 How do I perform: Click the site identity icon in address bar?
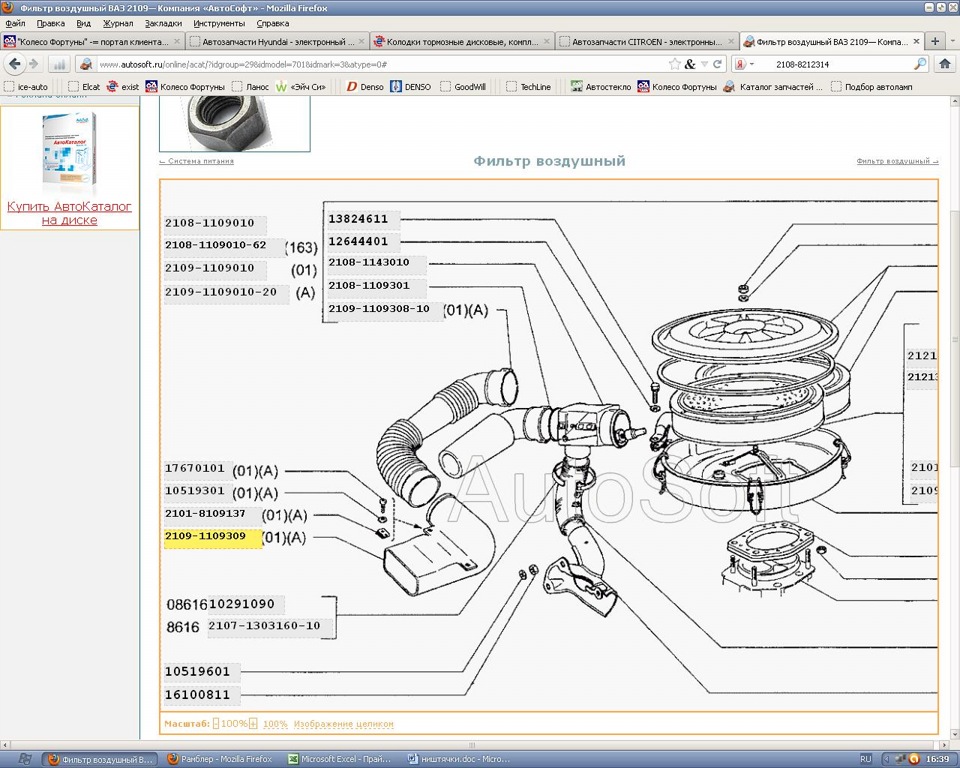pyautogui.click(x=86, y=64)
